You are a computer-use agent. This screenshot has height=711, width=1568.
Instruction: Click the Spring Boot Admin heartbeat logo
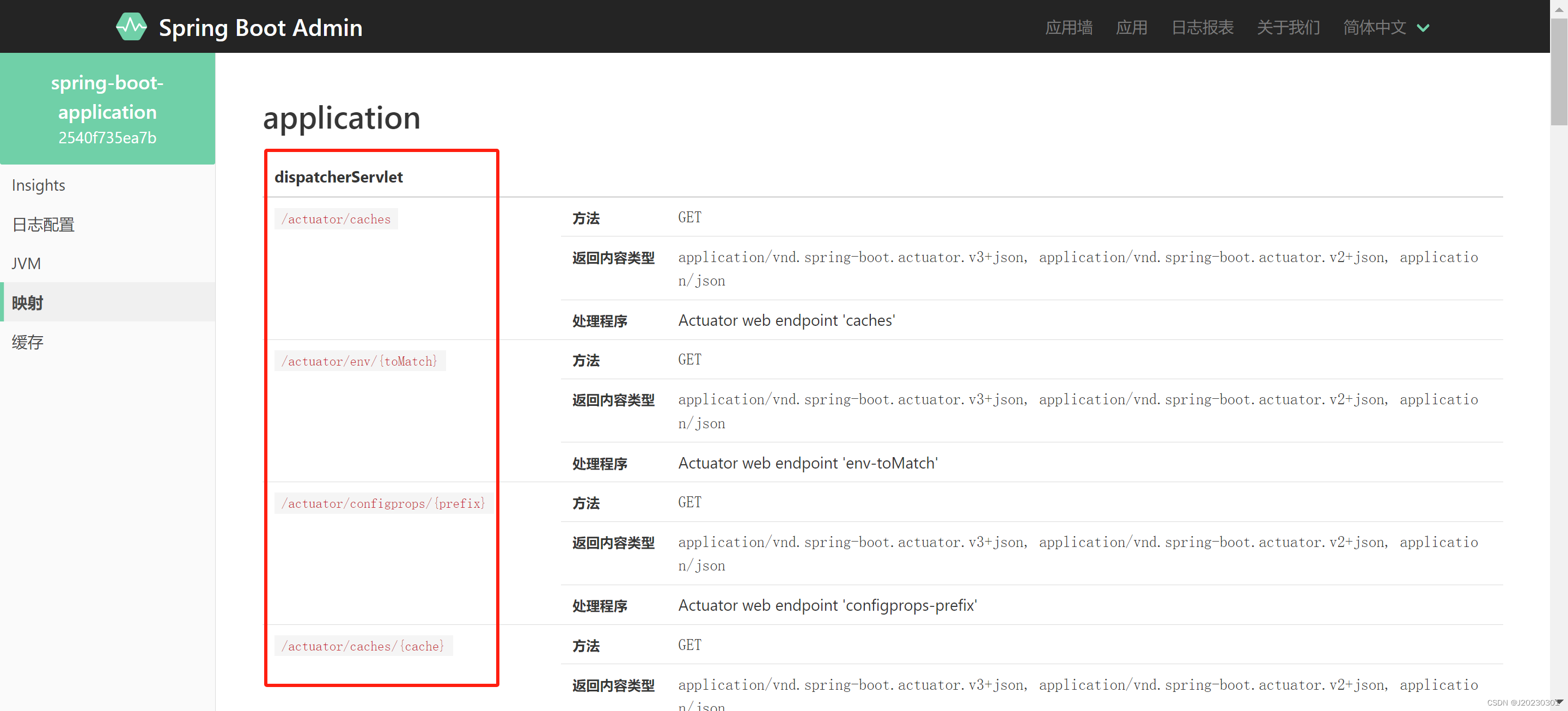point(131,27)
